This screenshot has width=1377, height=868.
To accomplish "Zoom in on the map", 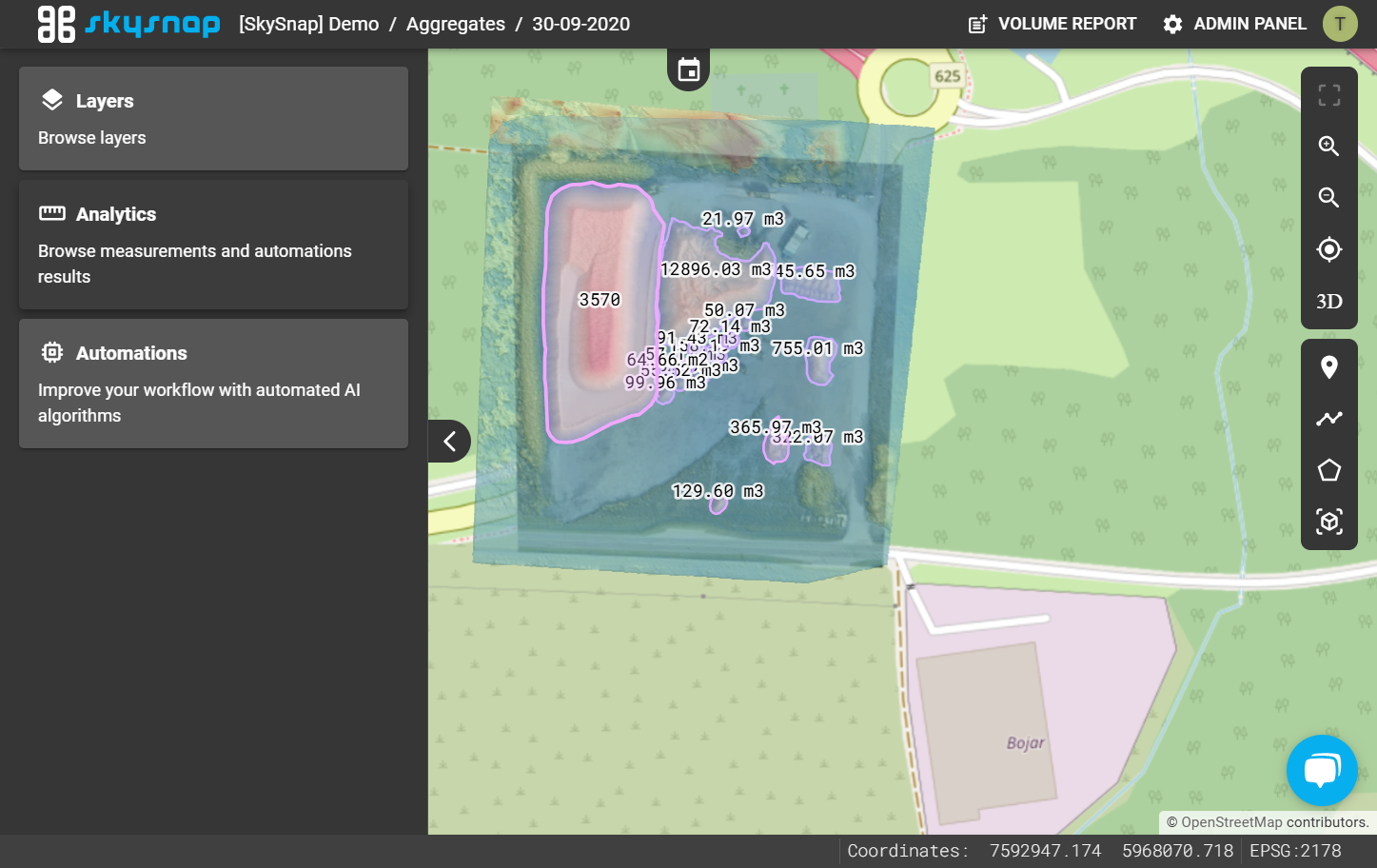I will point(1329,146).
